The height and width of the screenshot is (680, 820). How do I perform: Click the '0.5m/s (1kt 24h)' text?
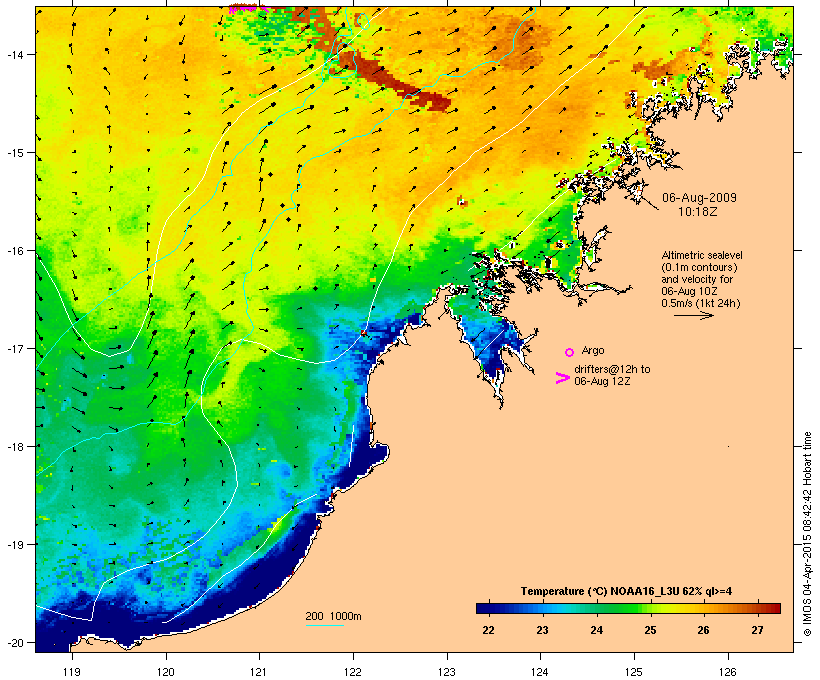point(701,303)
